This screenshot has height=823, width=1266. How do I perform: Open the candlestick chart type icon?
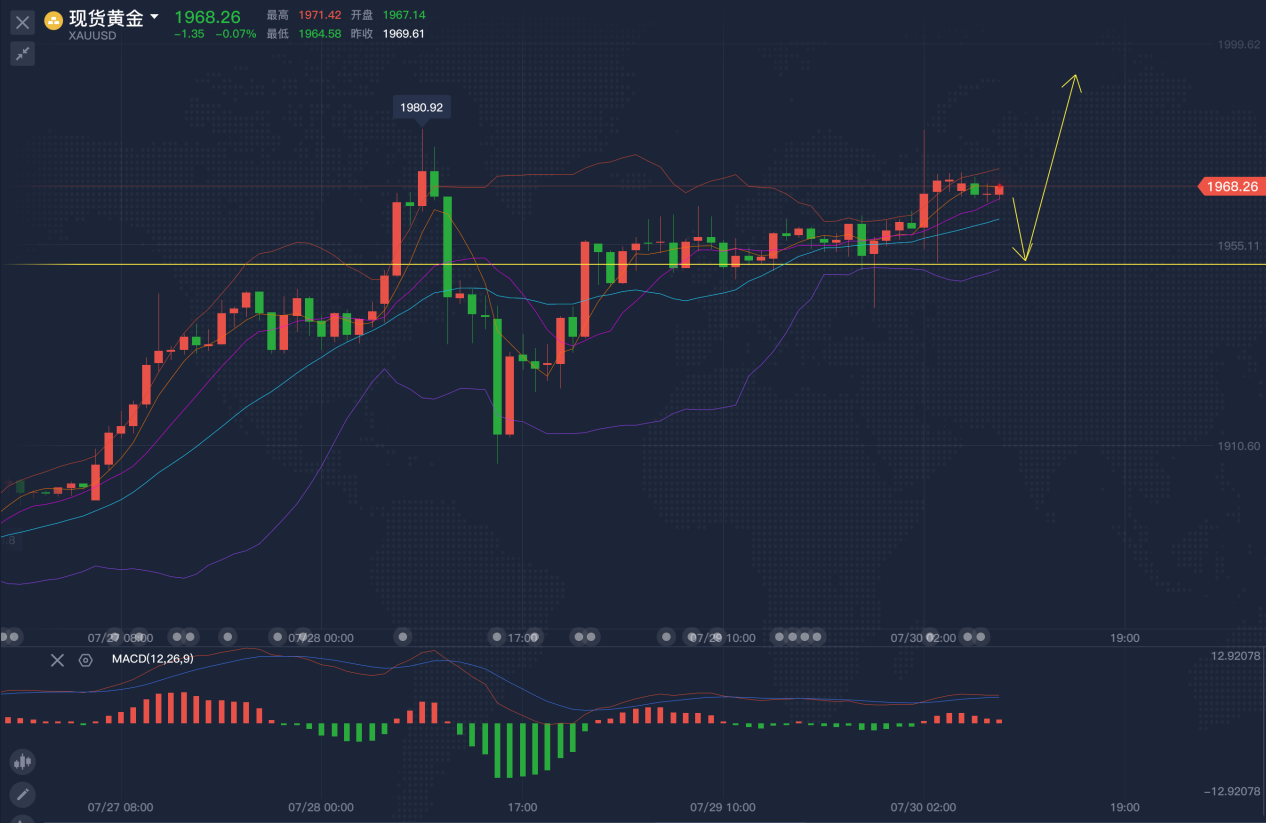pos(22,762)
